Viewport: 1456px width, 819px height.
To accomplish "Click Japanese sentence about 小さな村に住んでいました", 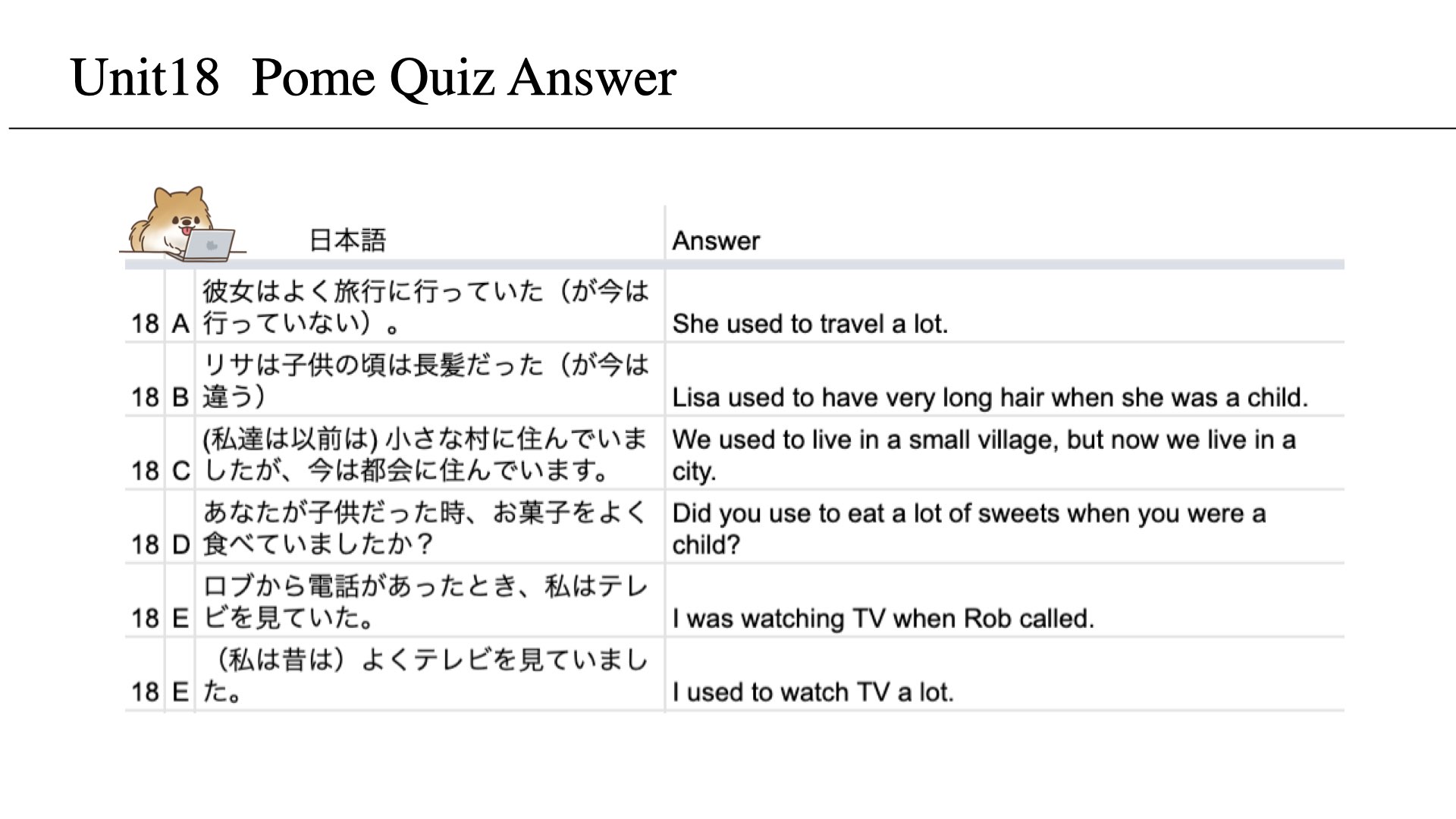I will [425, 455].
